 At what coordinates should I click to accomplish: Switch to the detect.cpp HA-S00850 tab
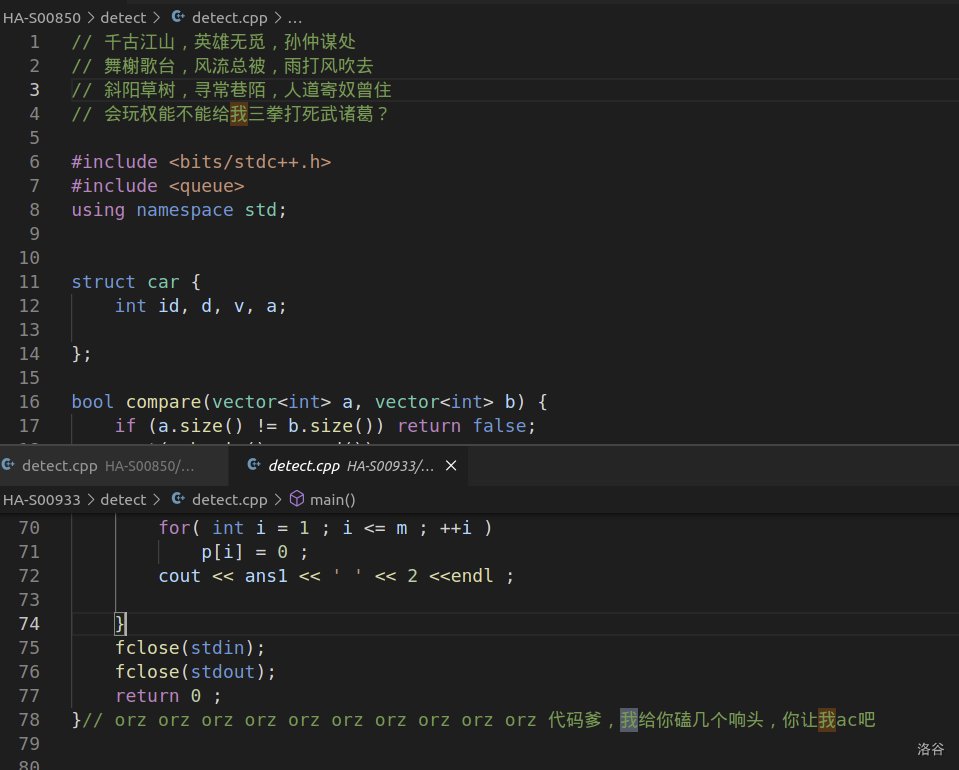[x=114, y=466]
